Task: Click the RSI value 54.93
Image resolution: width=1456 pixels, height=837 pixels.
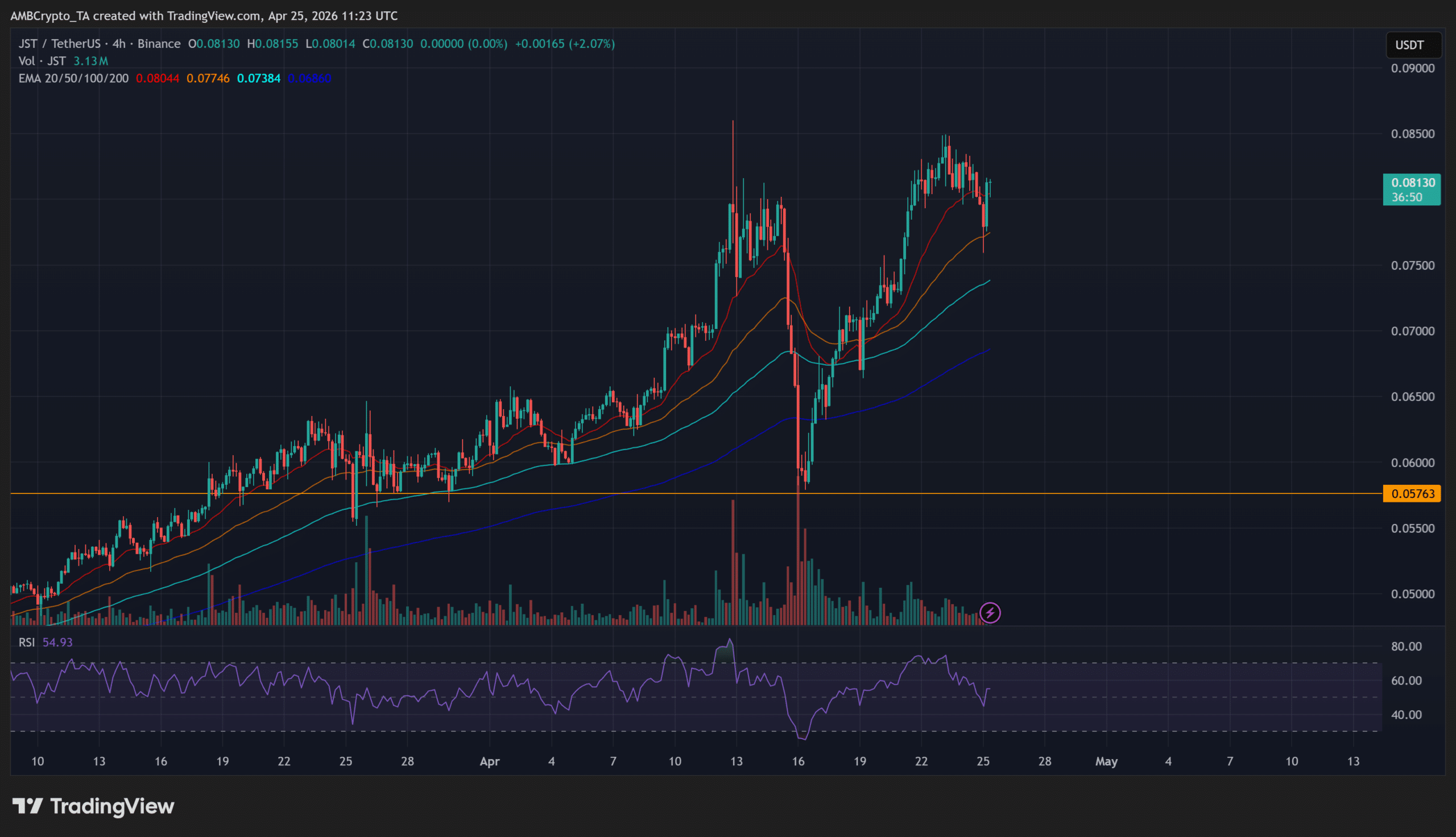Action: point(57,642)
